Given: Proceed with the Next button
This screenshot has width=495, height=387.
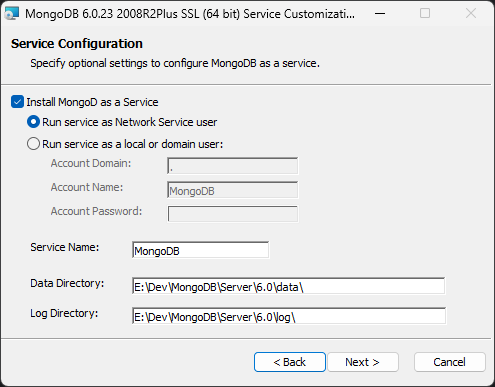Looking at the screenshot, I should (x=363, y=362).
